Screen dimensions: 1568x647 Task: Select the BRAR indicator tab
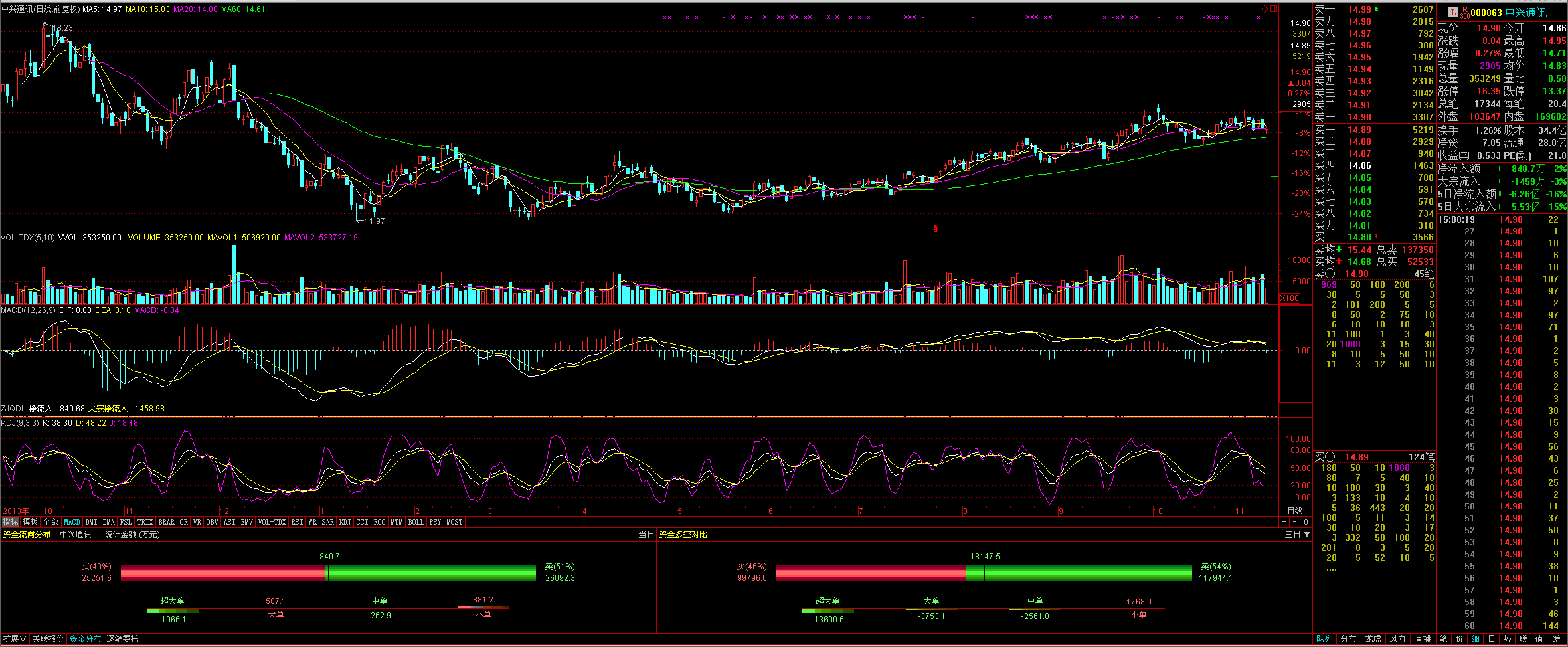(166, 522)
